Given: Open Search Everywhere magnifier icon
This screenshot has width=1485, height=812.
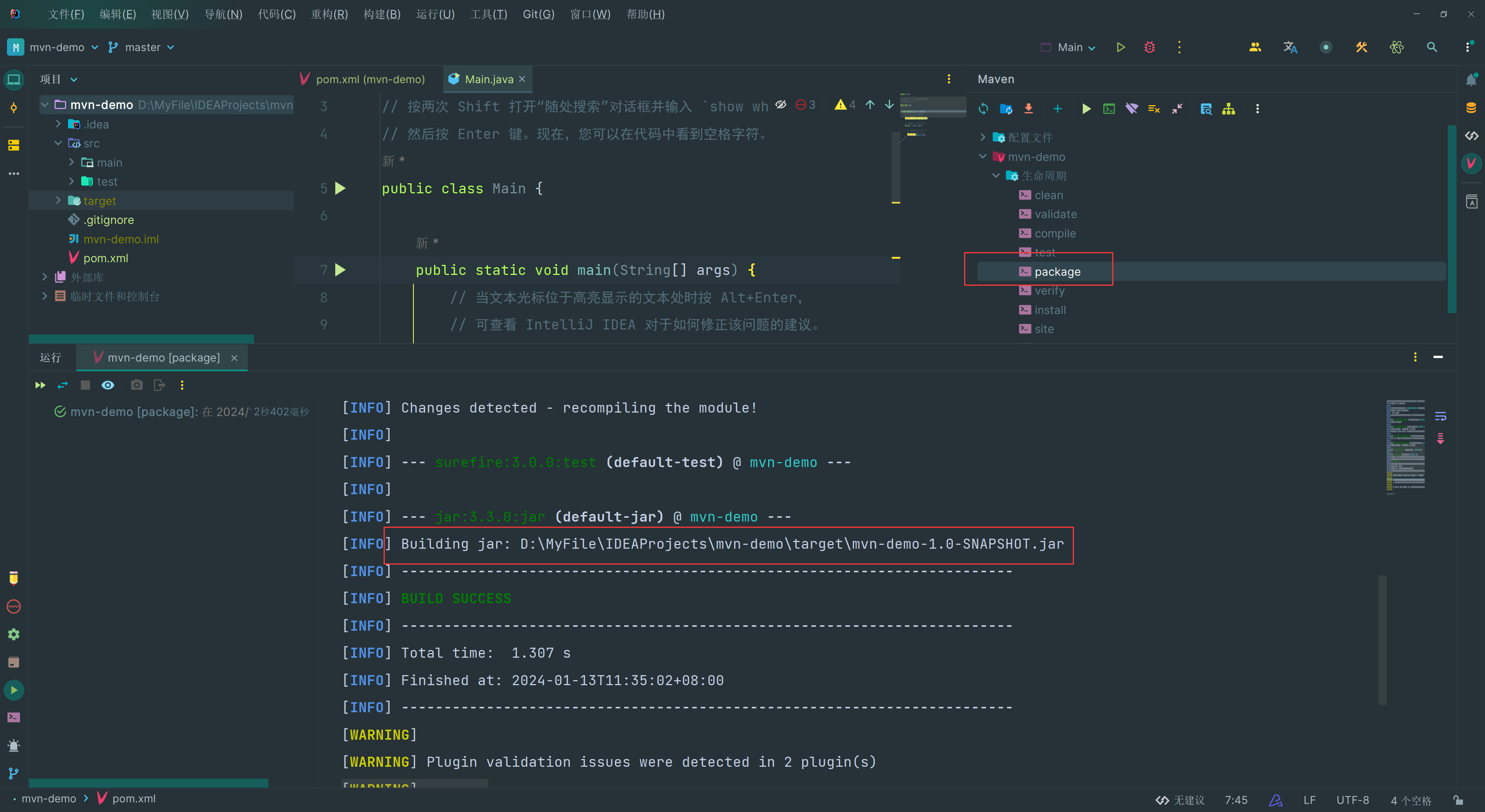Looking at the screenshot, I should click(1432, 47).
